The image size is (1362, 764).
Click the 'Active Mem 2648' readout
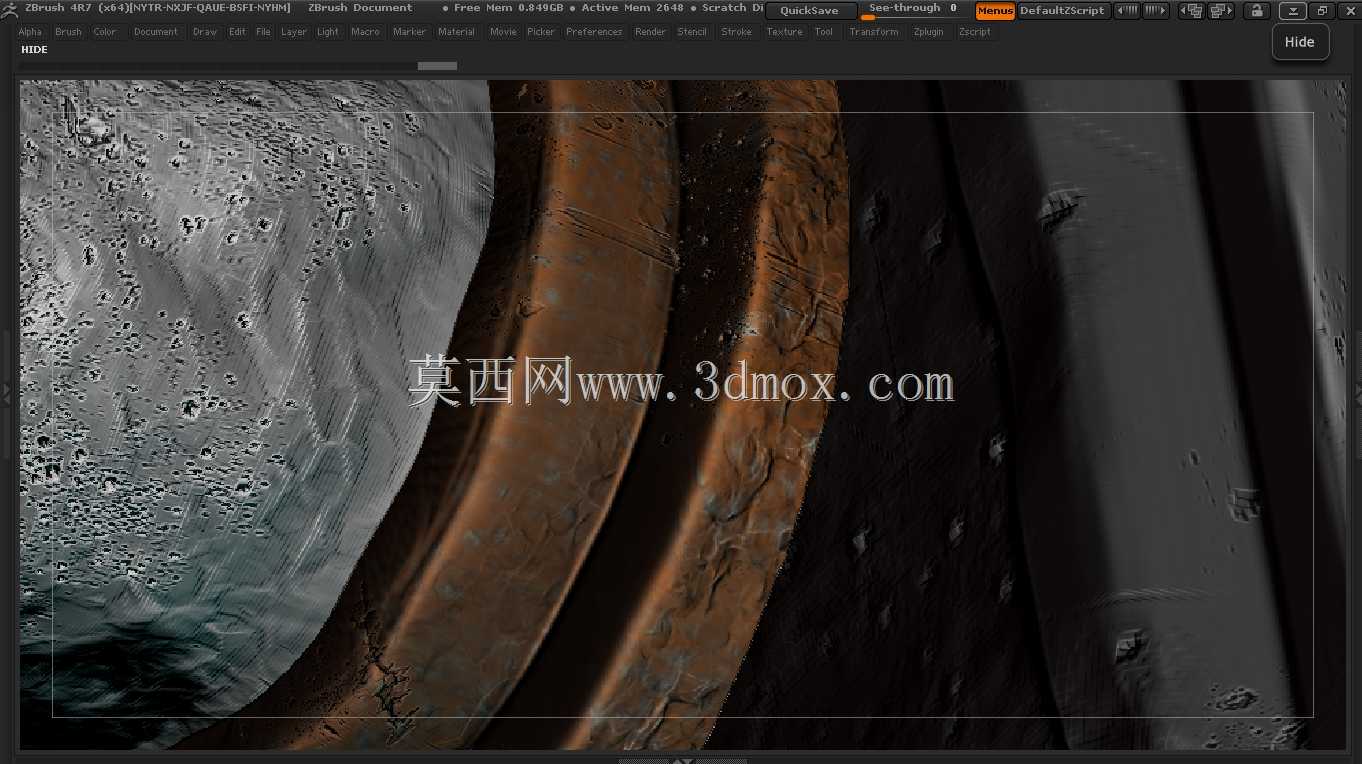[633, 8]
